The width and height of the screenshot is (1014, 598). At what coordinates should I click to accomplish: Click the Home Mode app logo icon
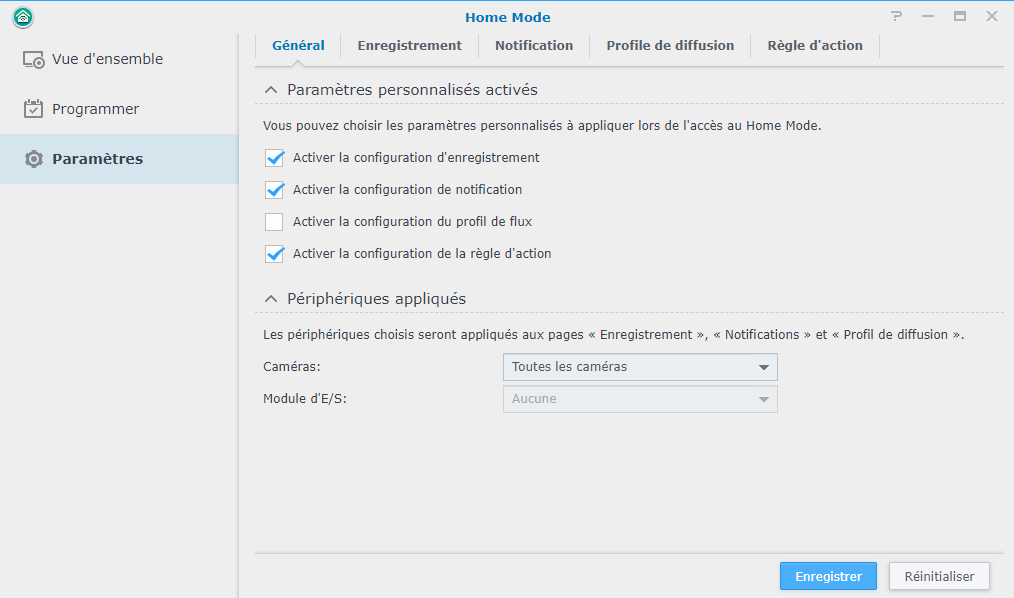pos(23,17)
